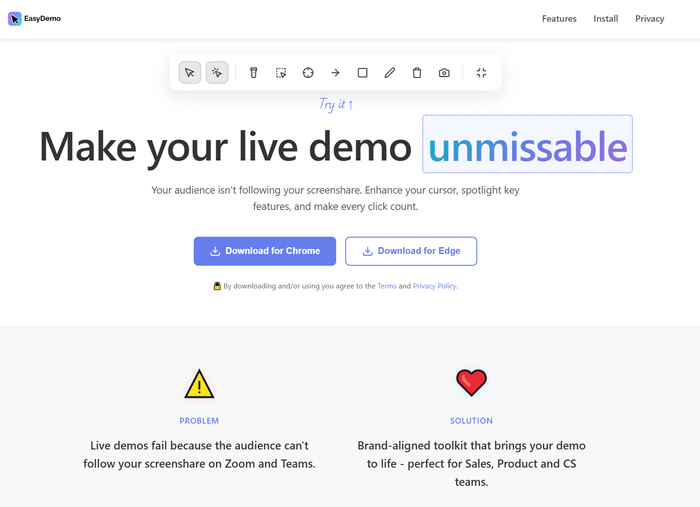Screen dimensions: 700x507
Task: Click the EasyDemo logo
Action: (35, 19)
